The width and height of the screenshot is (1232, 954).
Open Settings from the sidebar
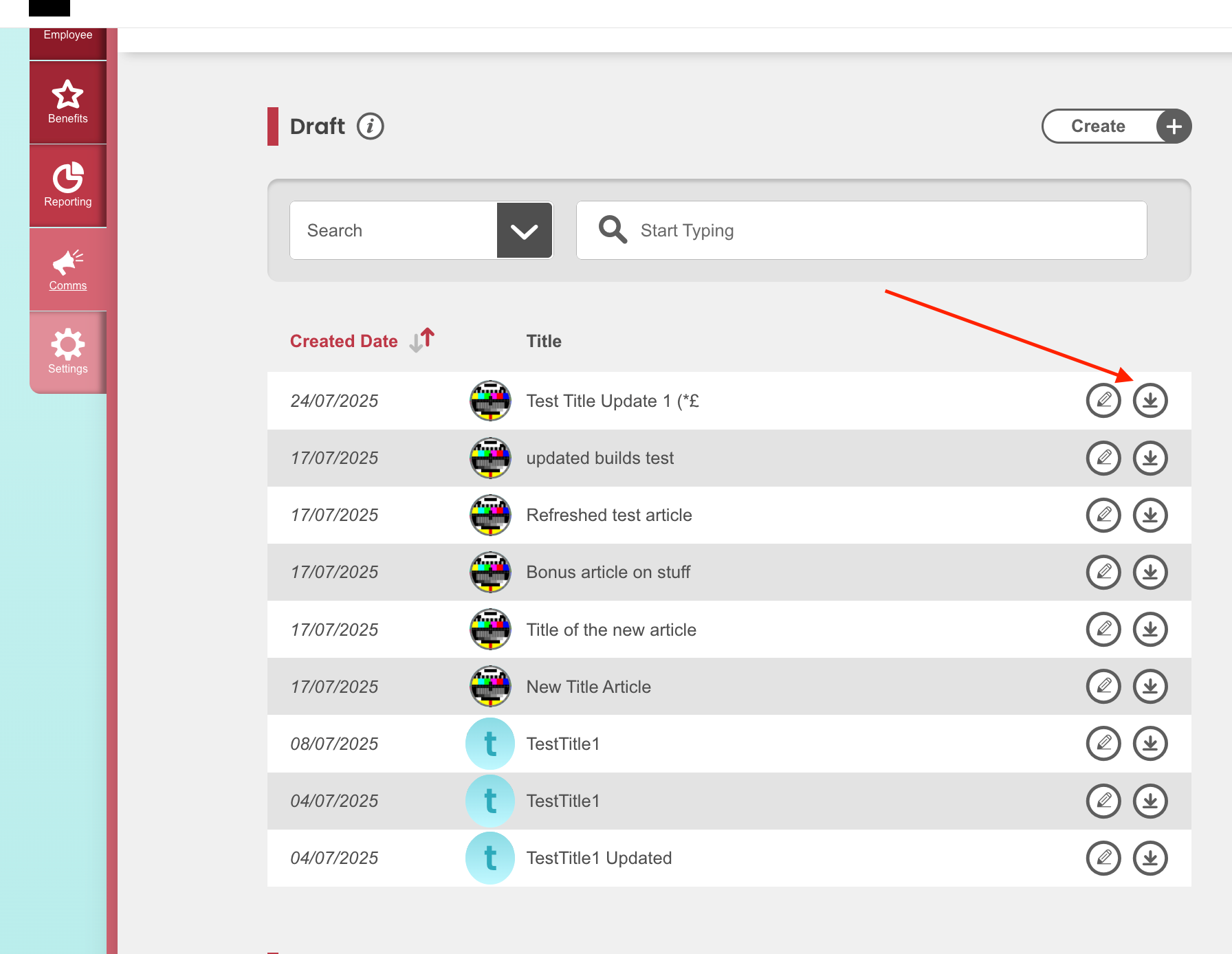coord(68,353)
